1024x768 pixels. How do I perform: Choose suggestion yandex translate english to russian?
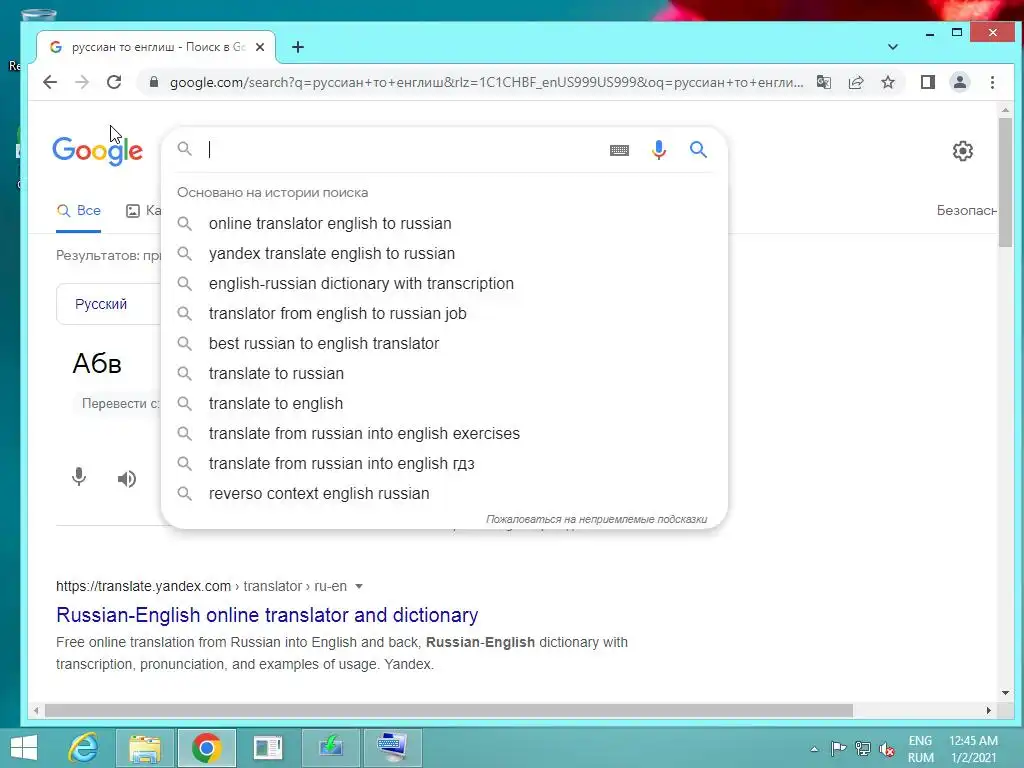click(444, 253)
